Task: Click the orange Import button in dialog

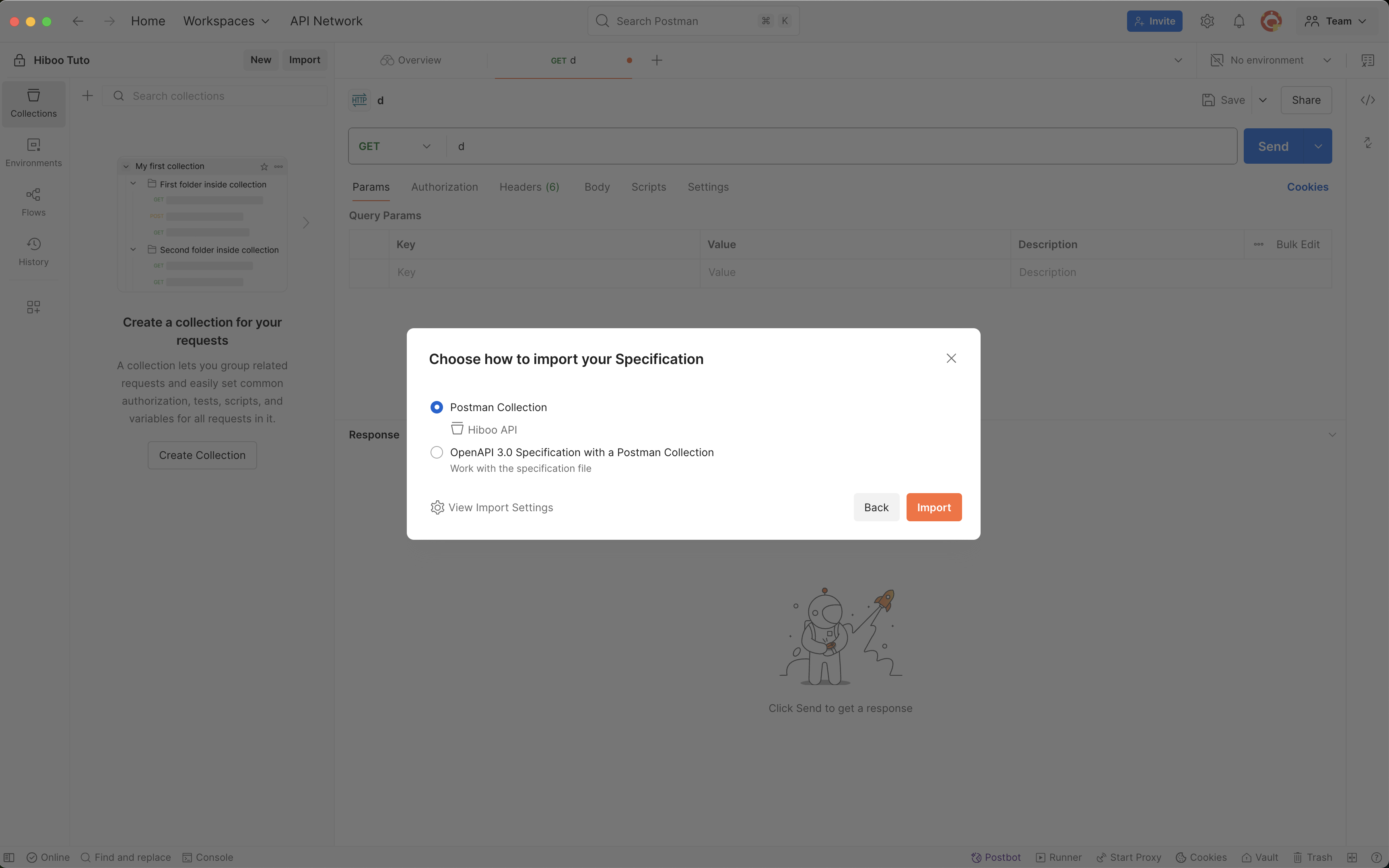Action: [934, 508]
